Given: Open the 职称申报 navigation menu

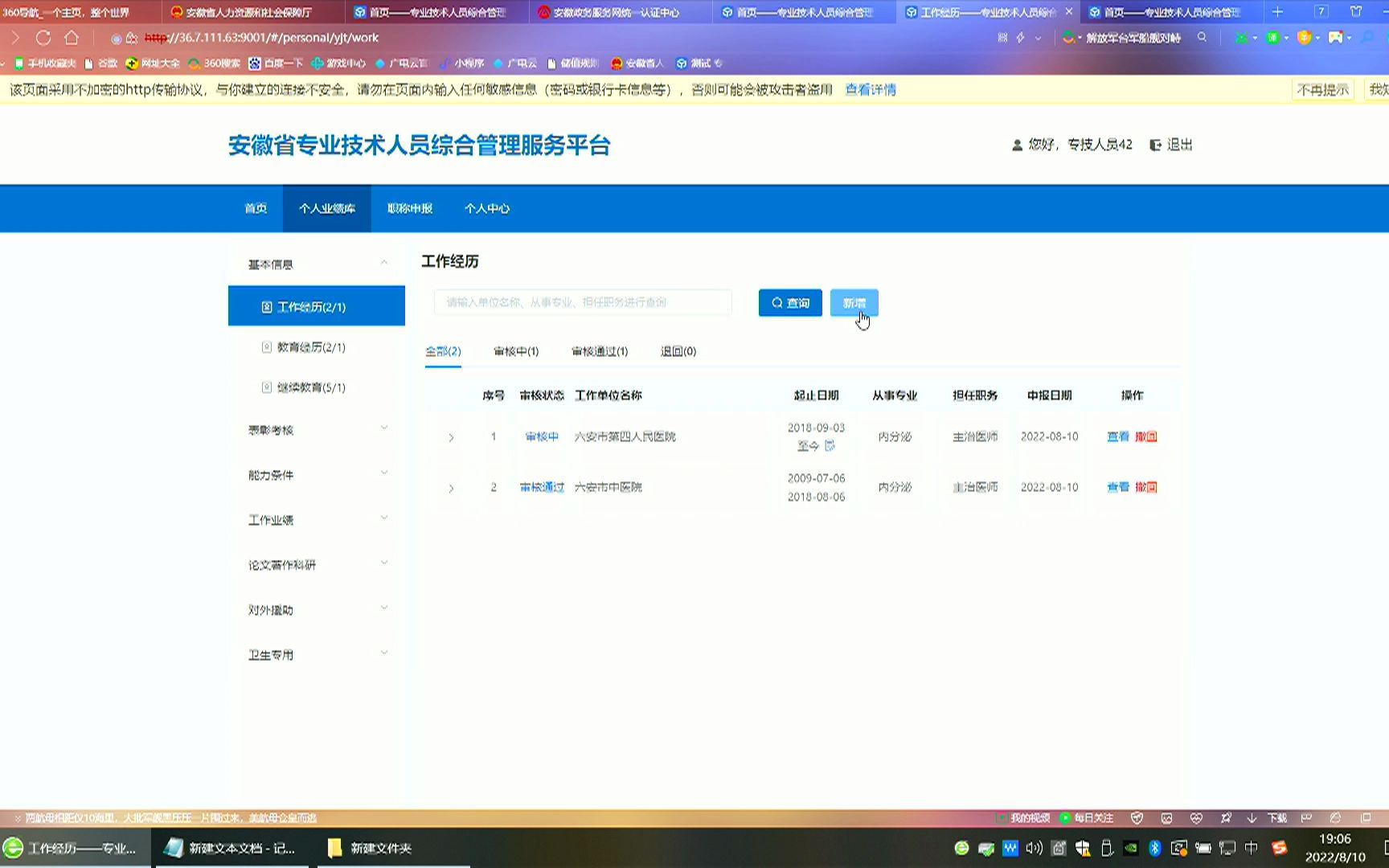Looking at the screenshot, I should pyautogui.click(x=409, y=208).
